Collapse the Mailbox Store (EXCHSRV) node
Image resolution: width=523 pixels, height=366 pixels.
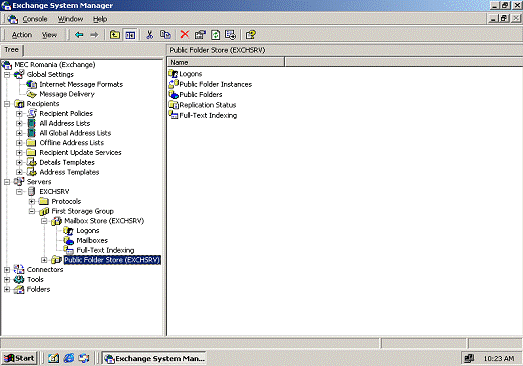[44, 221]
